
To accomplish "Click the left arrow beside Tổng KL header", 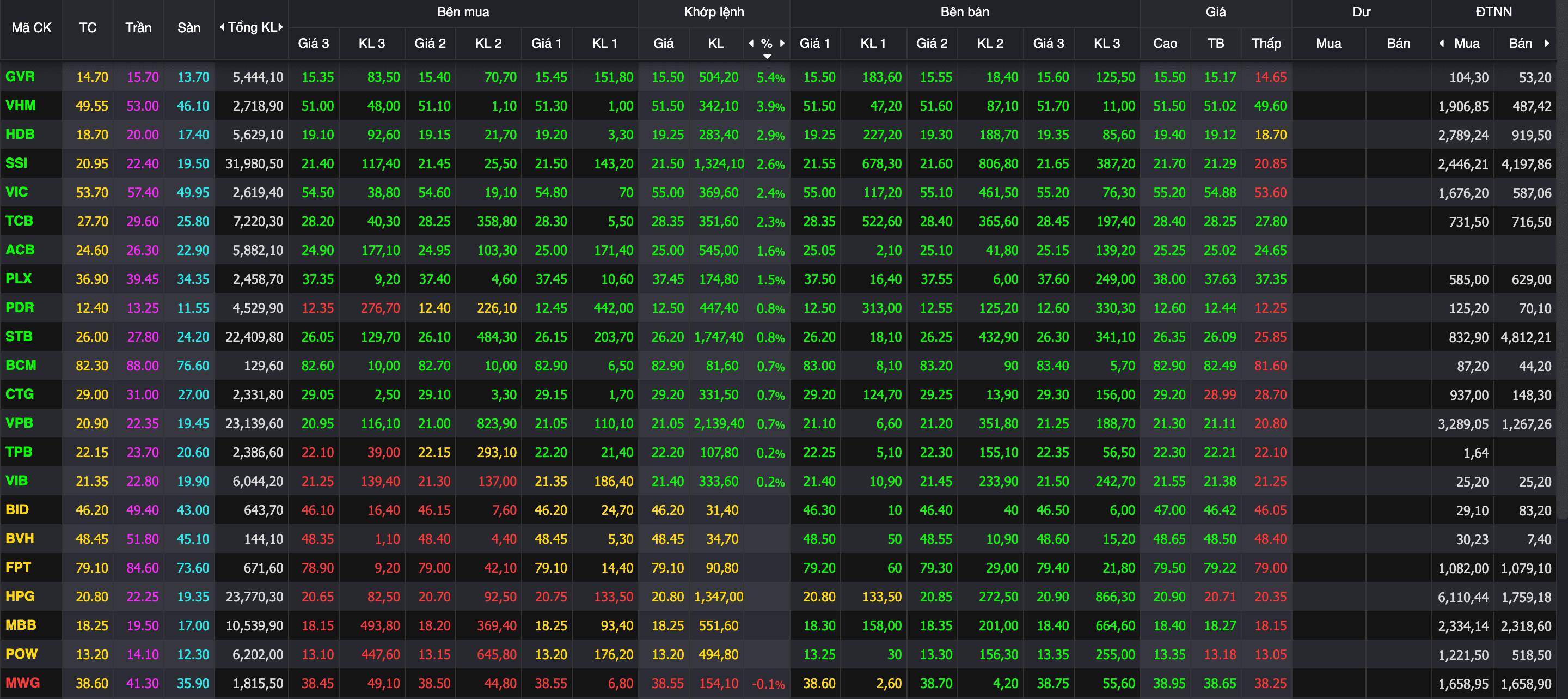I will point(222,27).
